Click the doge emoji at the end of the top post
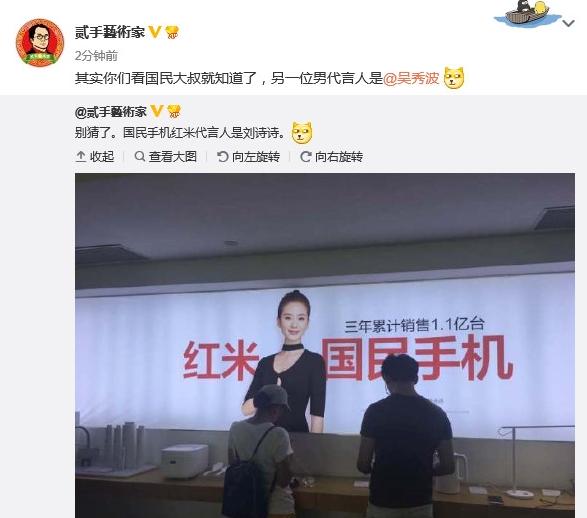The width and height of the screenshot is (587, 518). (x=454, y=78)
